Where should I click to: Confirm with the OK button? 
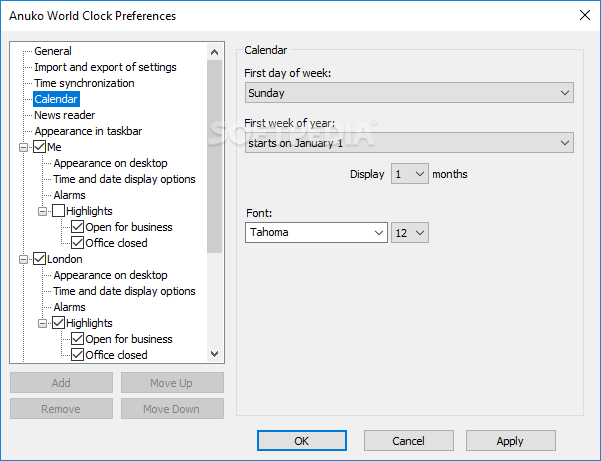pos(302,441)
